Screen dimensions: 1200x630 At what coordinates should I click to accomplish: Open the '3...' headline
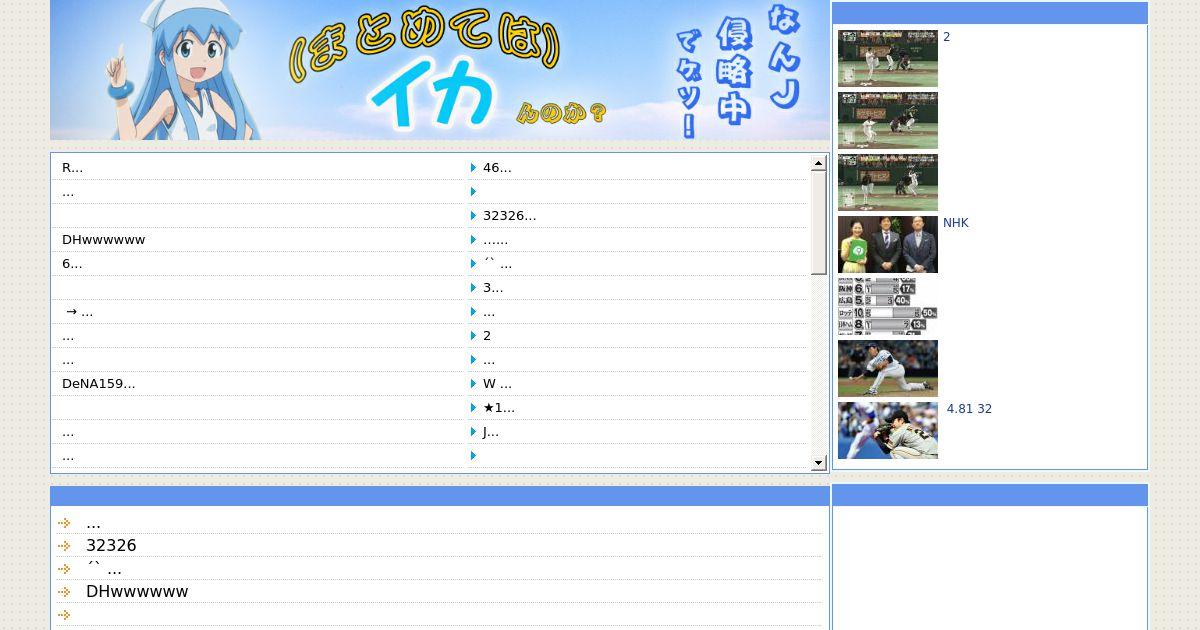coord(493,288)
